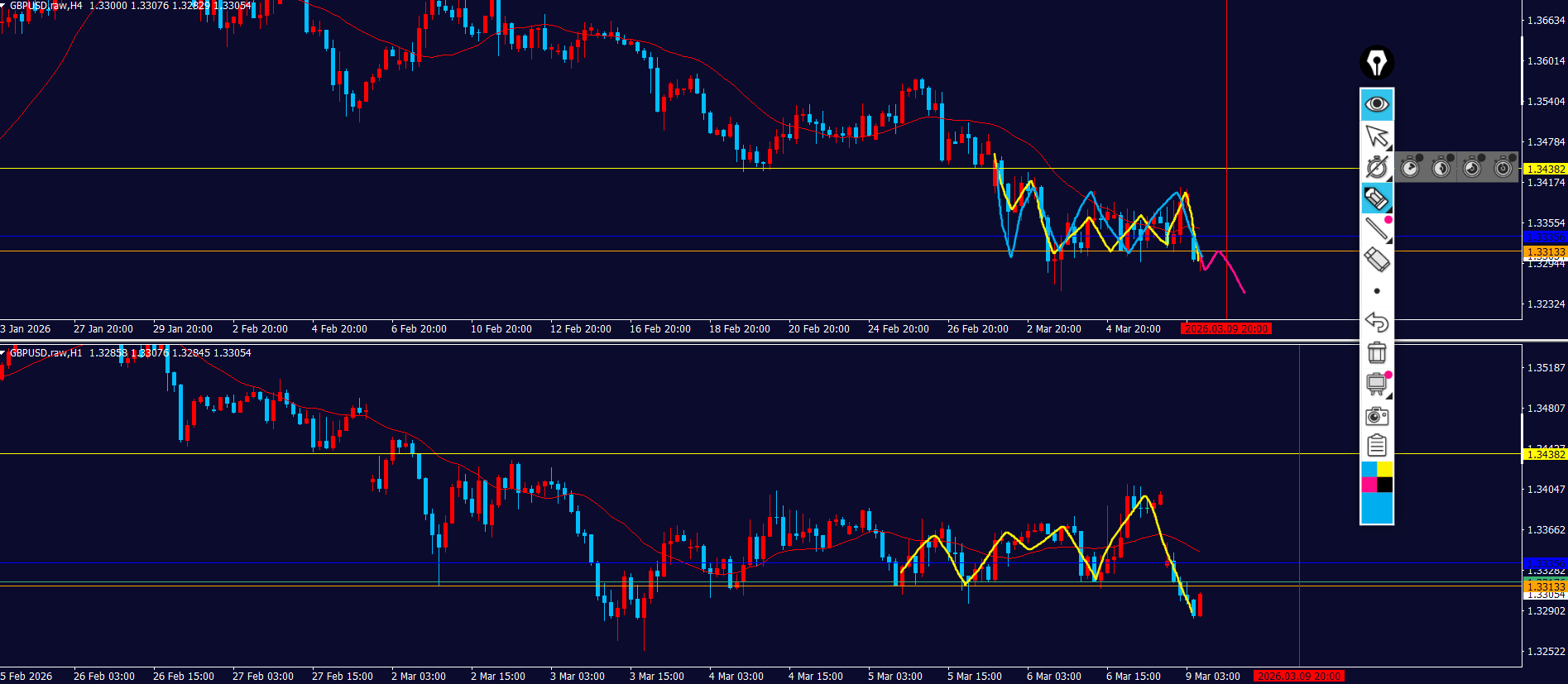The width and height of the screenshot is (1568, 684).
Task: Choose the eraser tool below the line tool
Action: tap(1377, 261)
